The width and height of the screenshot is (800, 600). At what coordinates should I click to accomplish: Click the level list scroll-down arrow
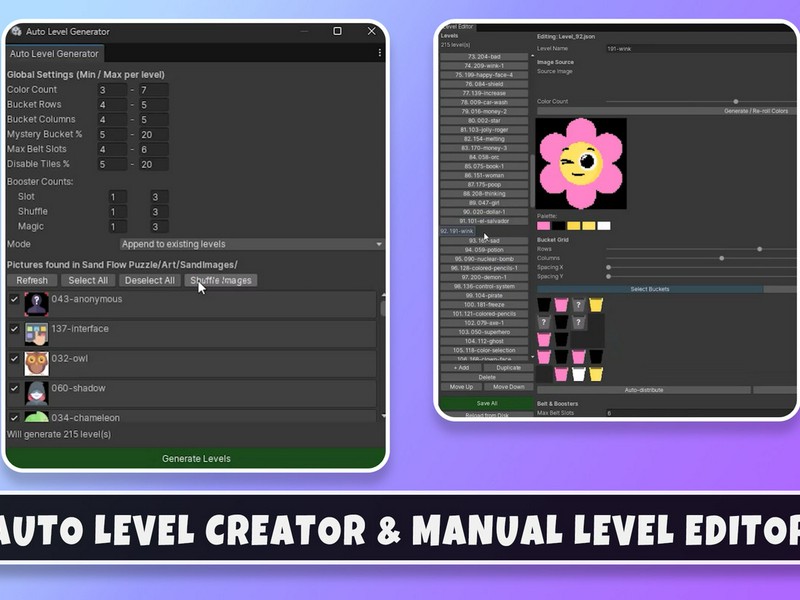point(533,357)
